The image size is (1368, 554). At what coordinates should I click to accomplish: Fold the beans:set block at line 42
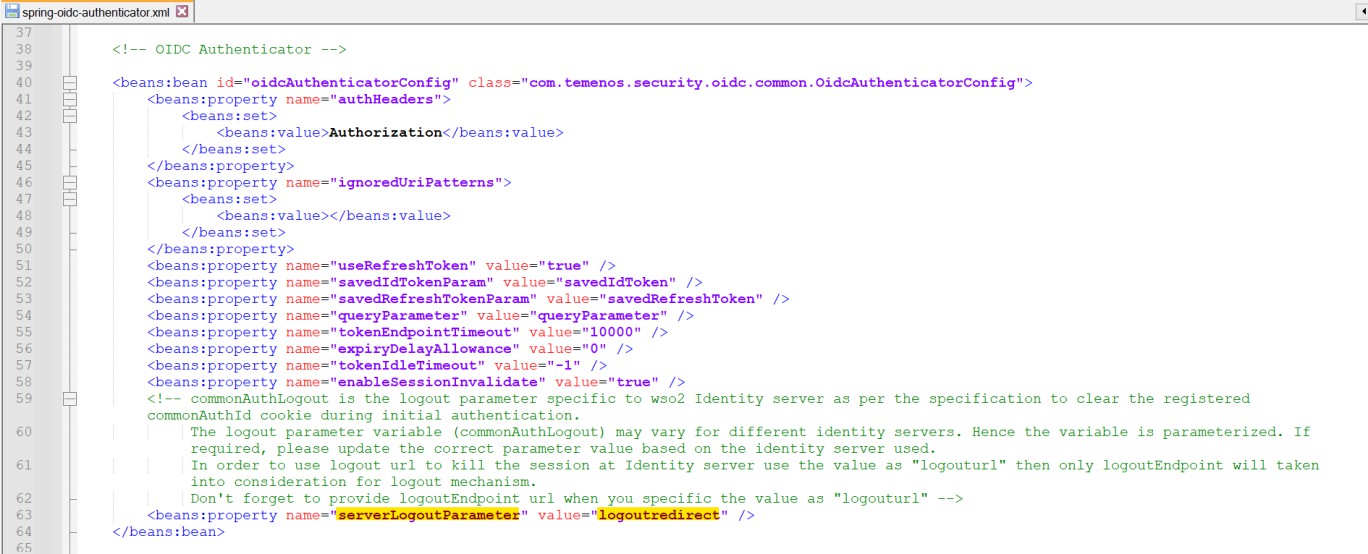coord(70,116)
